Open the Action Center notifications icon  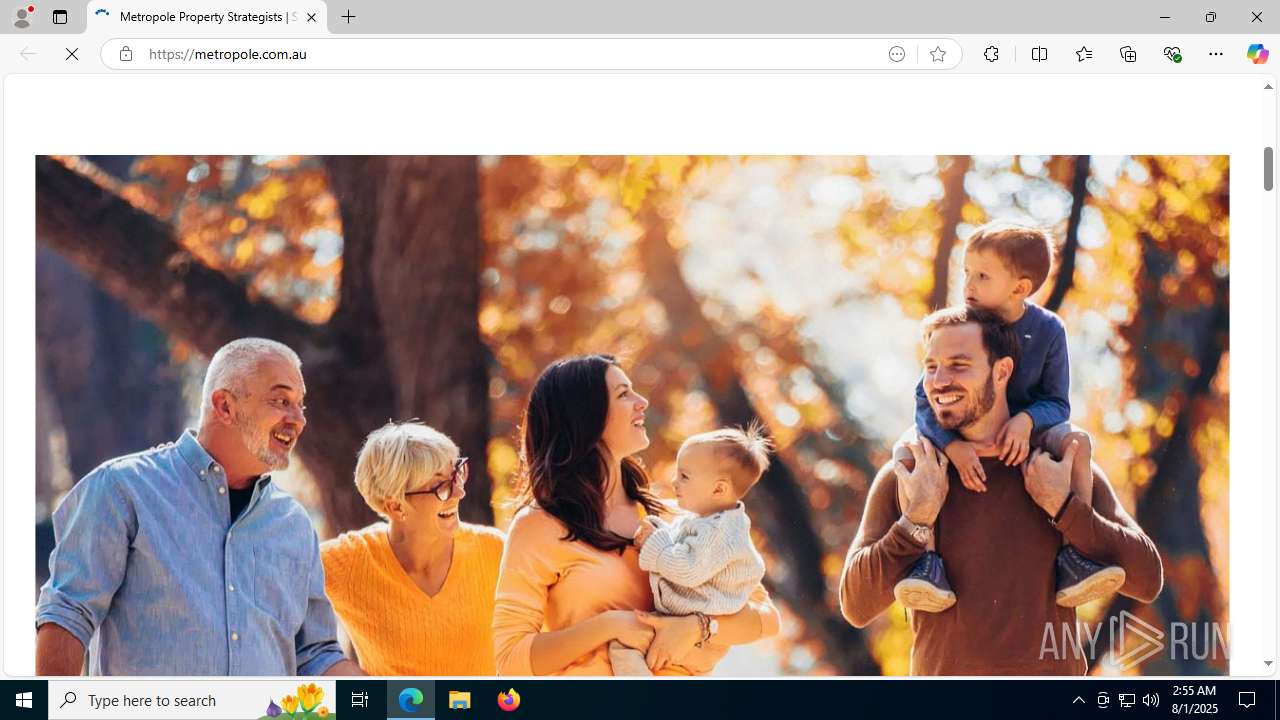click(1247, 700)
